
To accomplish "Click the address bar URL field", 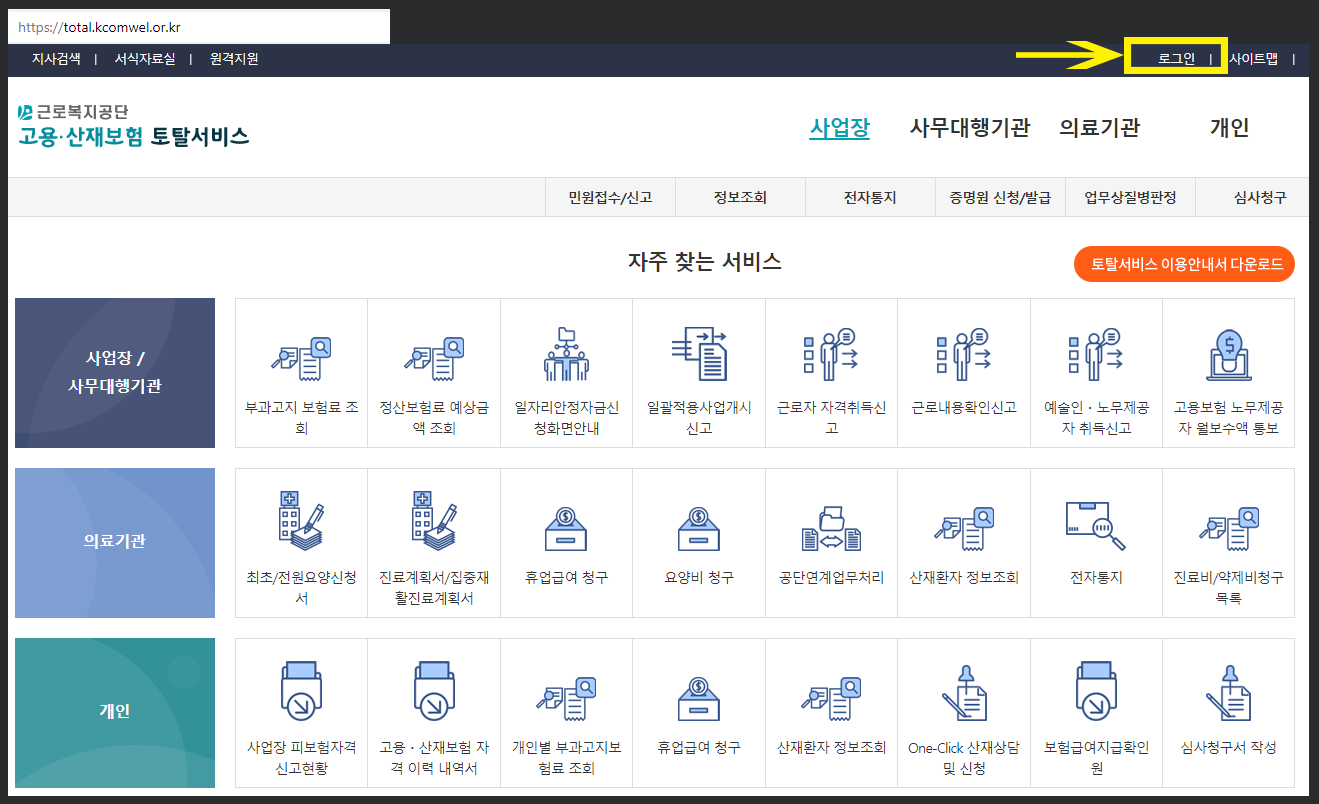I will pos(200,27).
